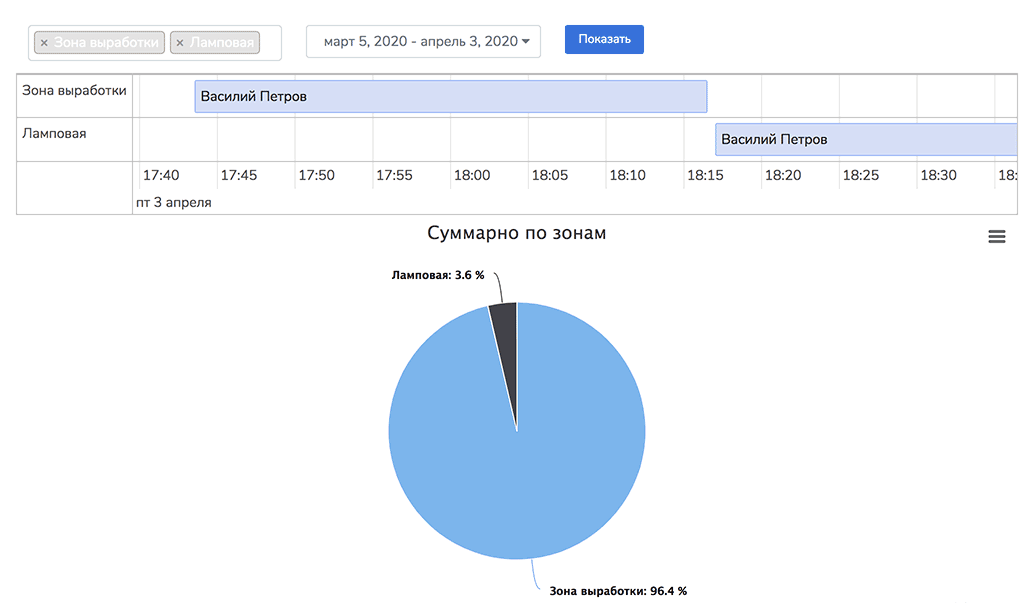The width and height of the screenshot is (1033, 603).
Task: Click the 18:30 time axis label
Action: pyautogui.click(x=938, y=175)
